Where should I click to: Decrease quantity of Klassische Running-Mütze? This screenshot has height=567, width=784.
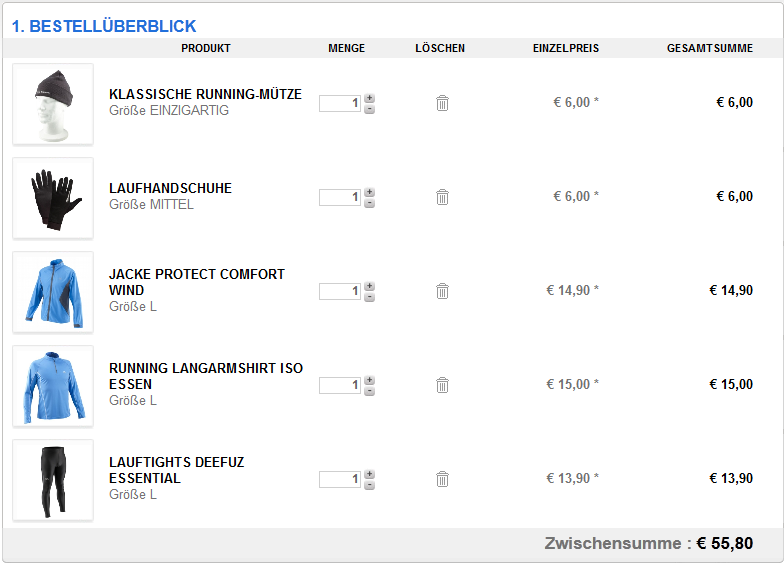370,109
